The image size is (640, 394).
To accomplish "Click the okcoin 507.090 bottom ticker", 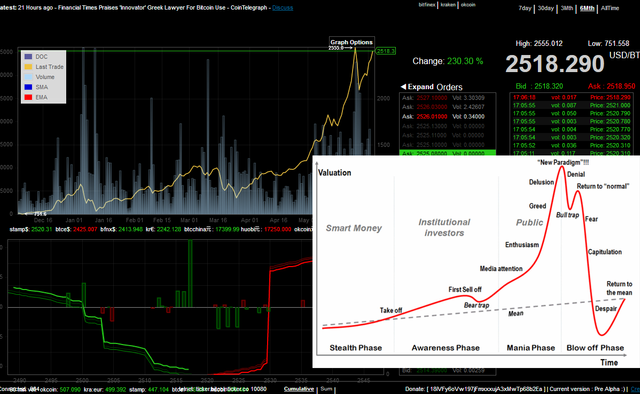I will pos(60,390).
